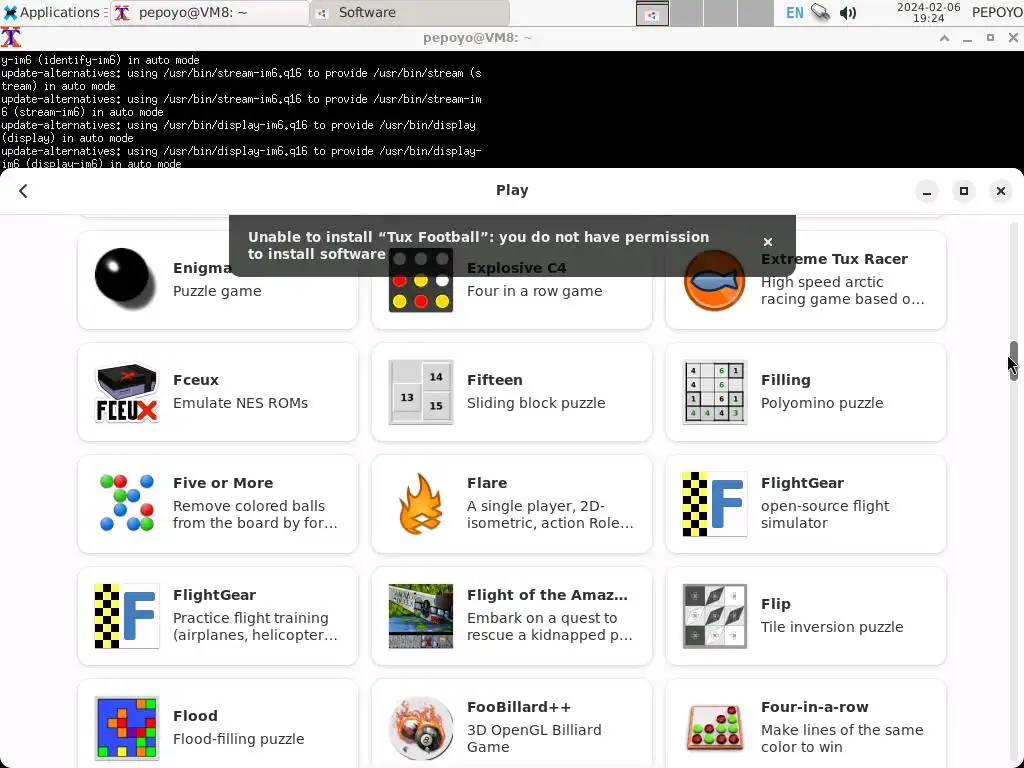Go back using the header arrow
This screenshot has height=768, width=1024.
[24, 191]
